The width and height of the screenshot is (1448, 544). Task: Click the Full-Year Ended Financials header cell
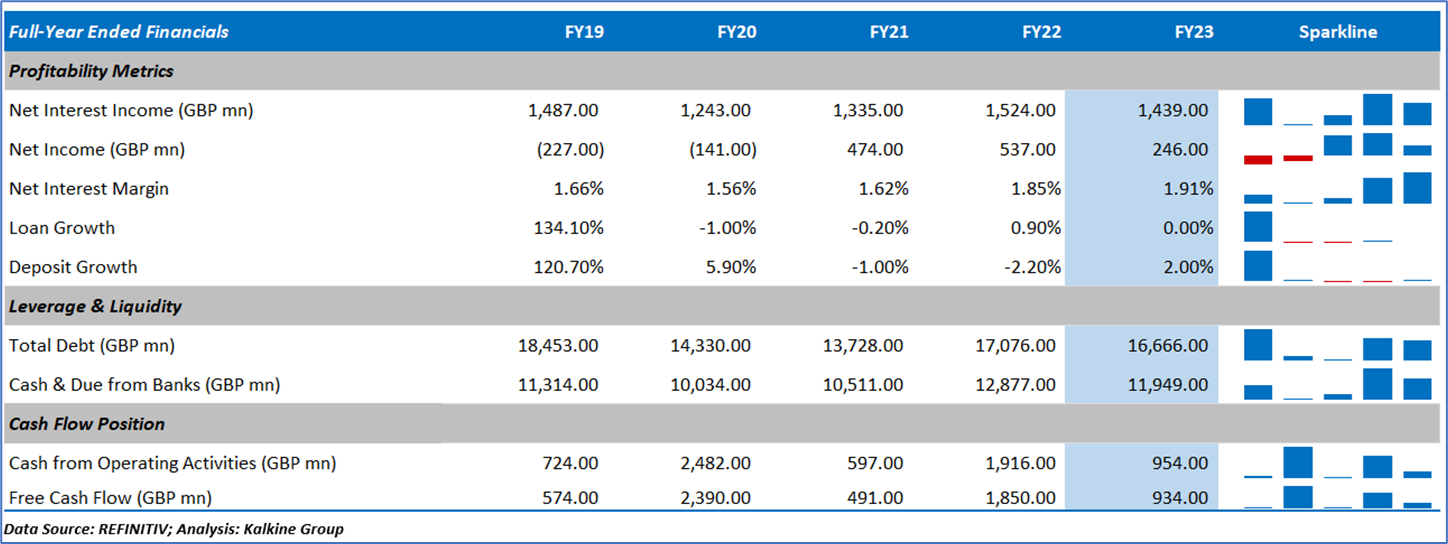118,32
